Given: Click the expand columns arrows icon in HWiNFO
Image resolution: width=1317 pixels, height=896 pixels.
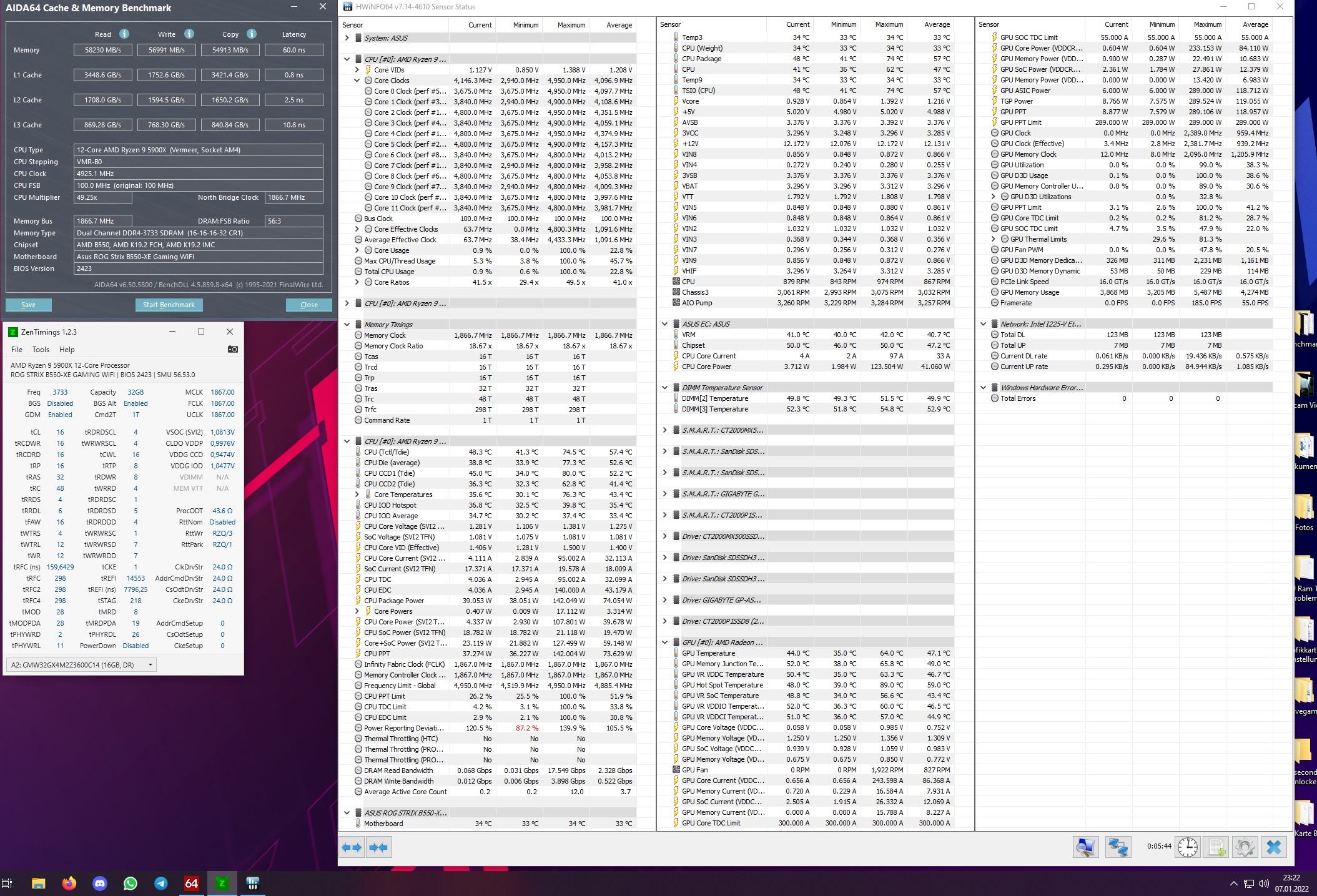Looking at the screenshot, I should pos(352,847).
